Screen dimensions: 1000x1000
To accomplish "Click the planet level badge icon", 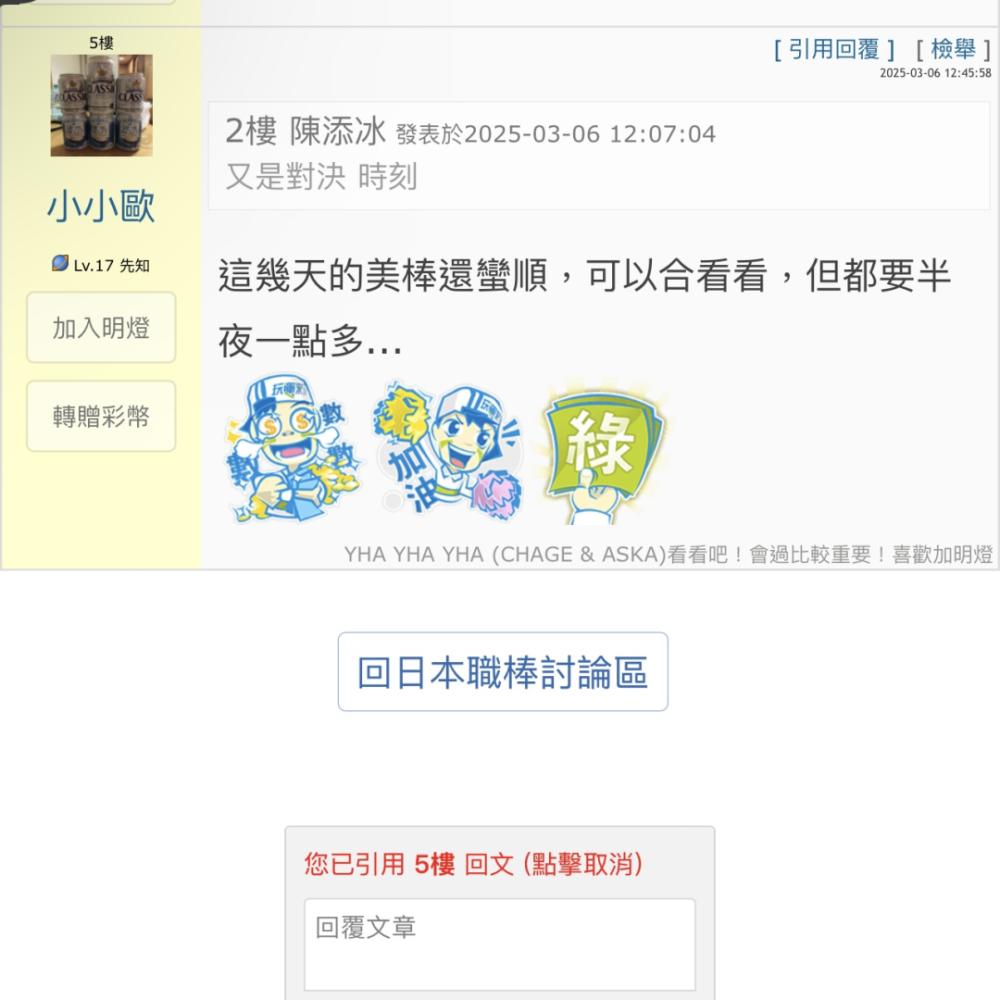I will [60, 263].
